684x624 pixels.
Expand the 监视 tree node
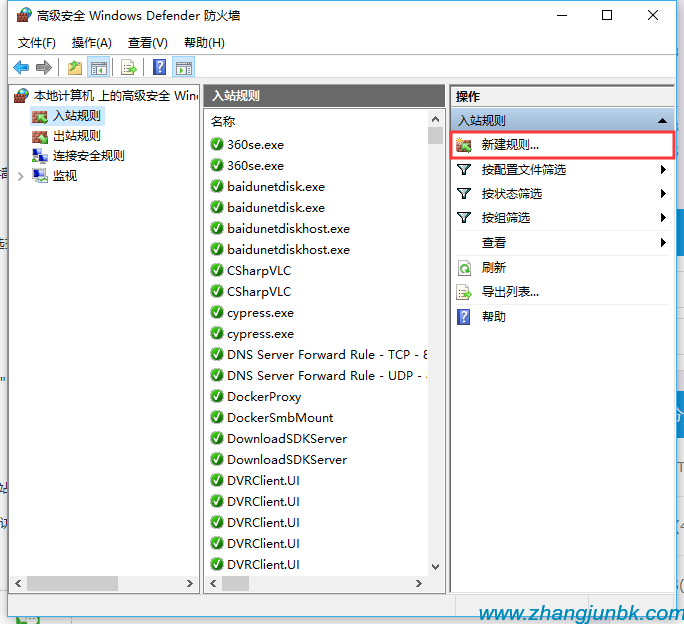tap(21, 176)
